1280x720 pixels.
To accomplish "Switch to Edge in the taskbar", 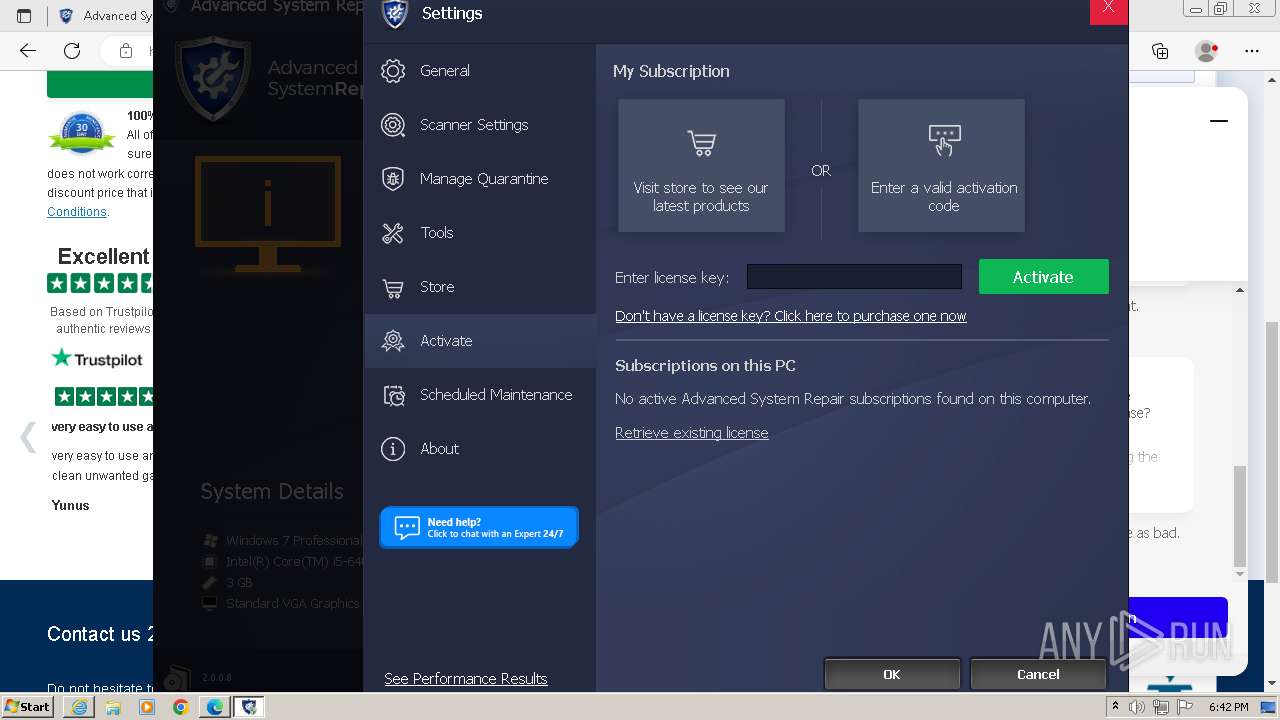I will (x=215, y=707).
